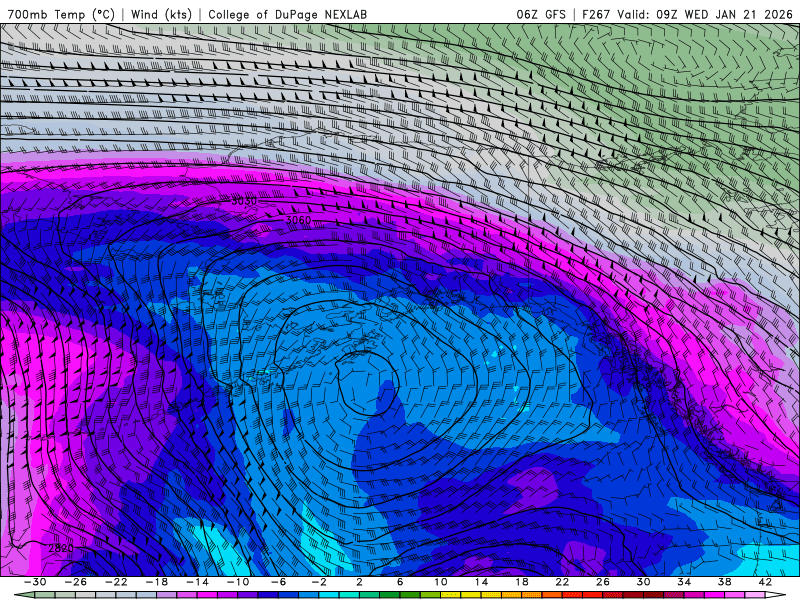This screenshot has width=800, height=600.
Task: Click the '−14' legend value
Action: 197,582
